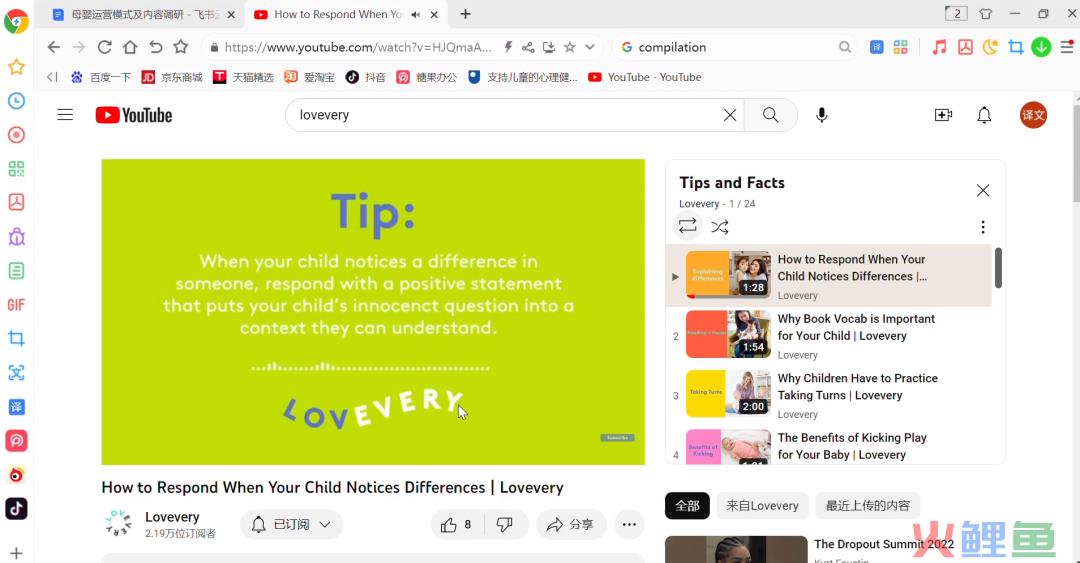1080x563 pixels.
Task: Open the music note extension
Action: tap(939, 47)
